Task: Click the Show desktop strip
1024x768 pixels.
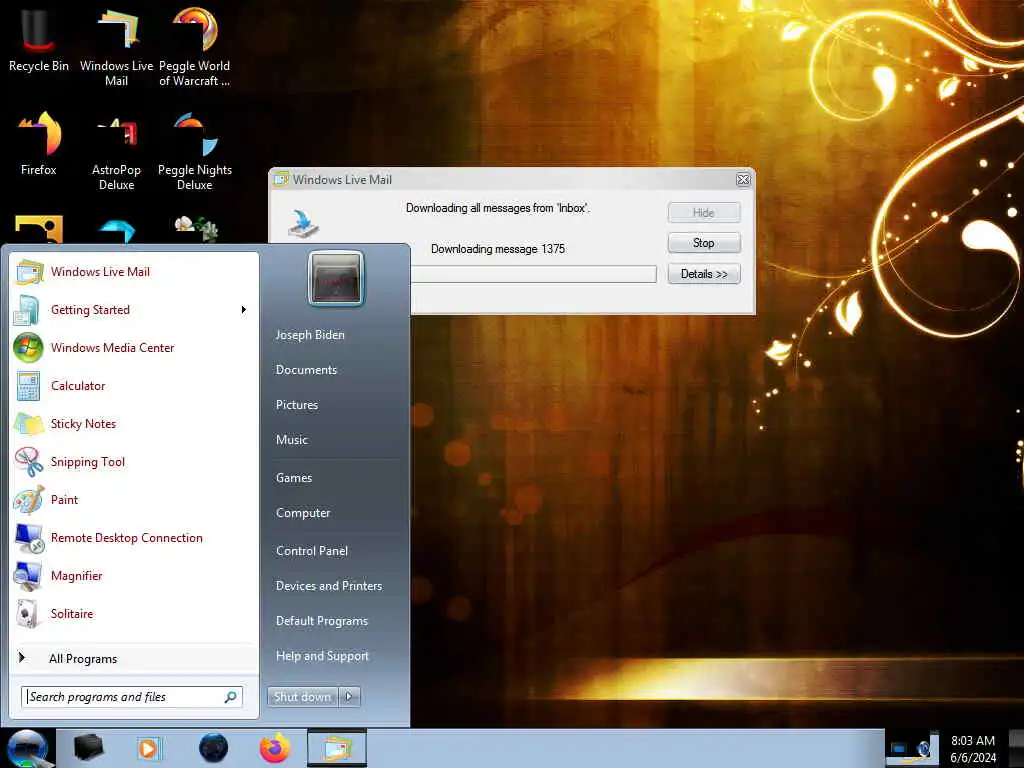Action: pyautogui.click(x=1016, y=748)
